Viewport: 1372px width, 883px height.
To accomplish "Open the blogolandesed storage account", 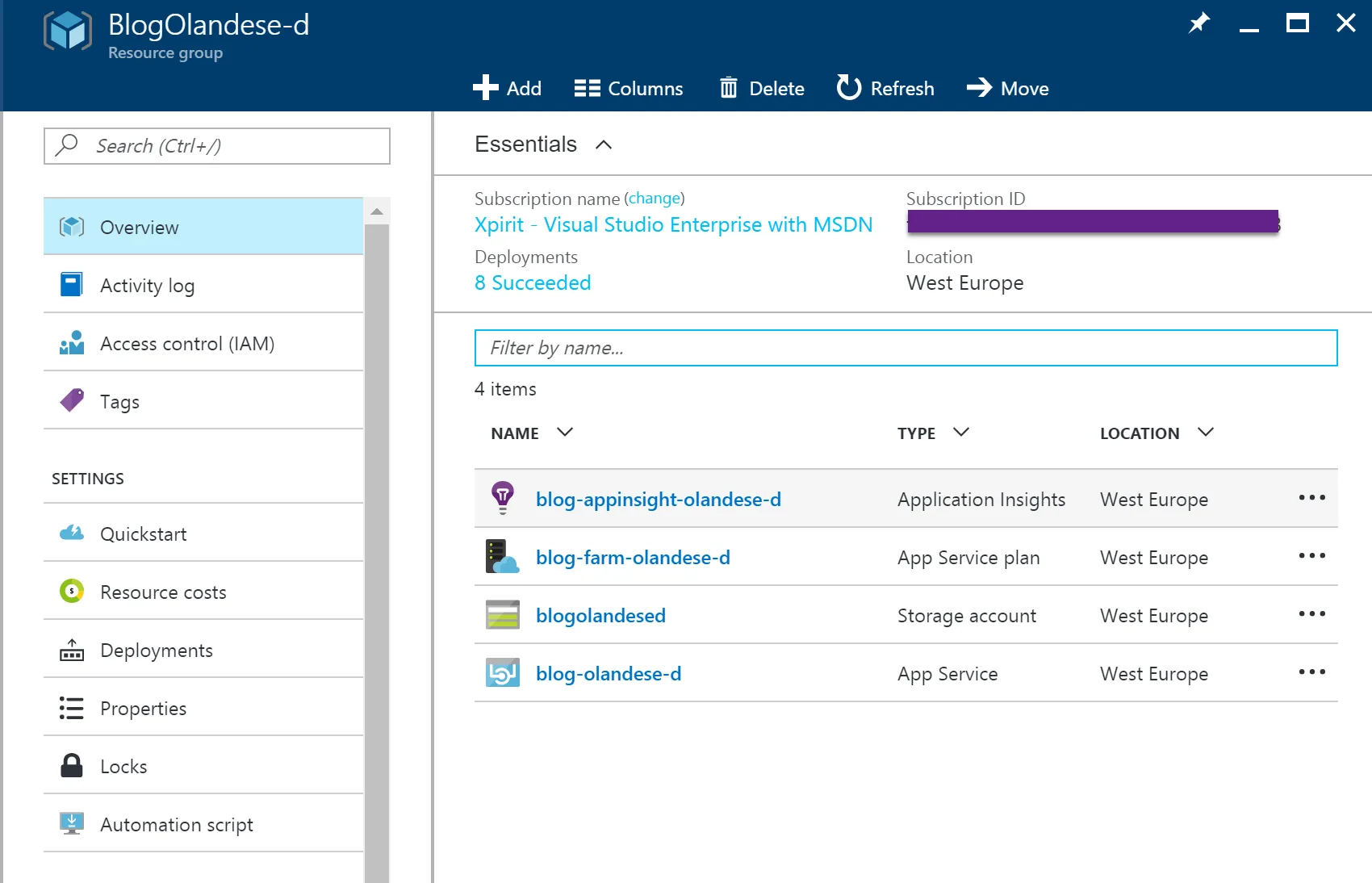I will (600, 616).
